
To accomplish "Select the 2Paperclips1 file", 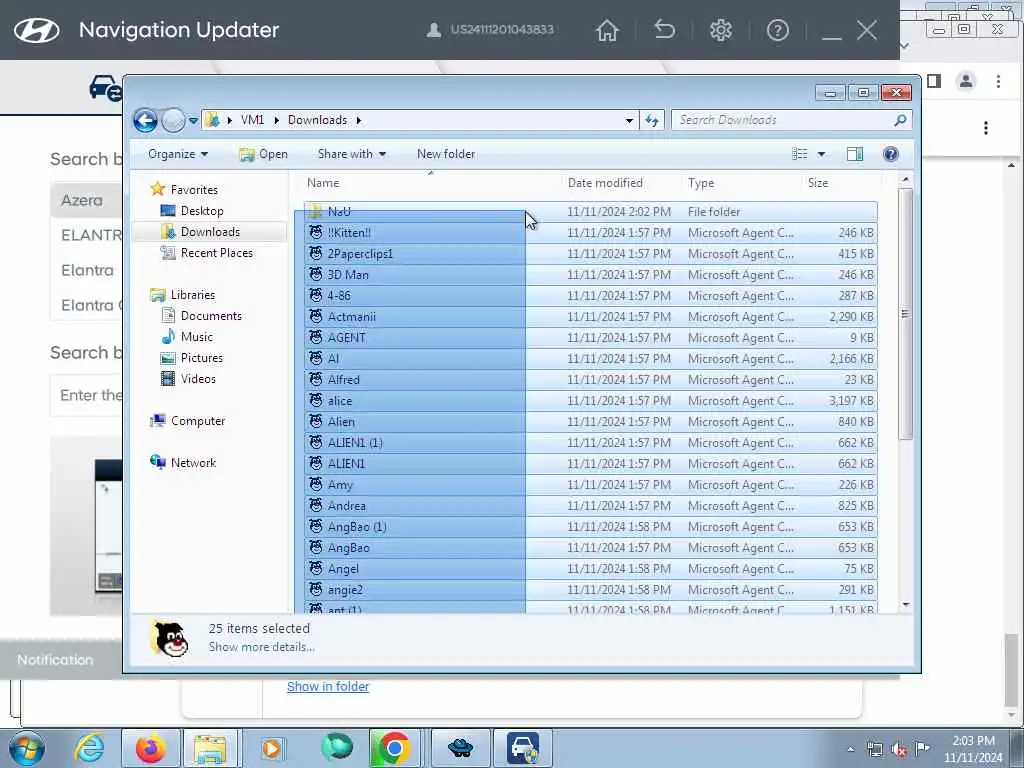I will pyautogui.click(x=590, y=254).
